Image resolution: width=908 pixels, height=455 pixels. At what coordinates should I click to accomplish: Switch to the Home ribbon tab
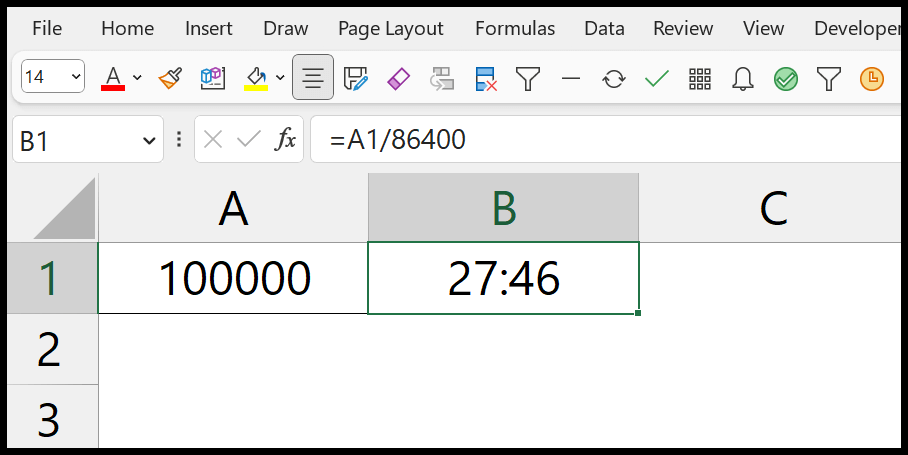click(x=127, y=28)
